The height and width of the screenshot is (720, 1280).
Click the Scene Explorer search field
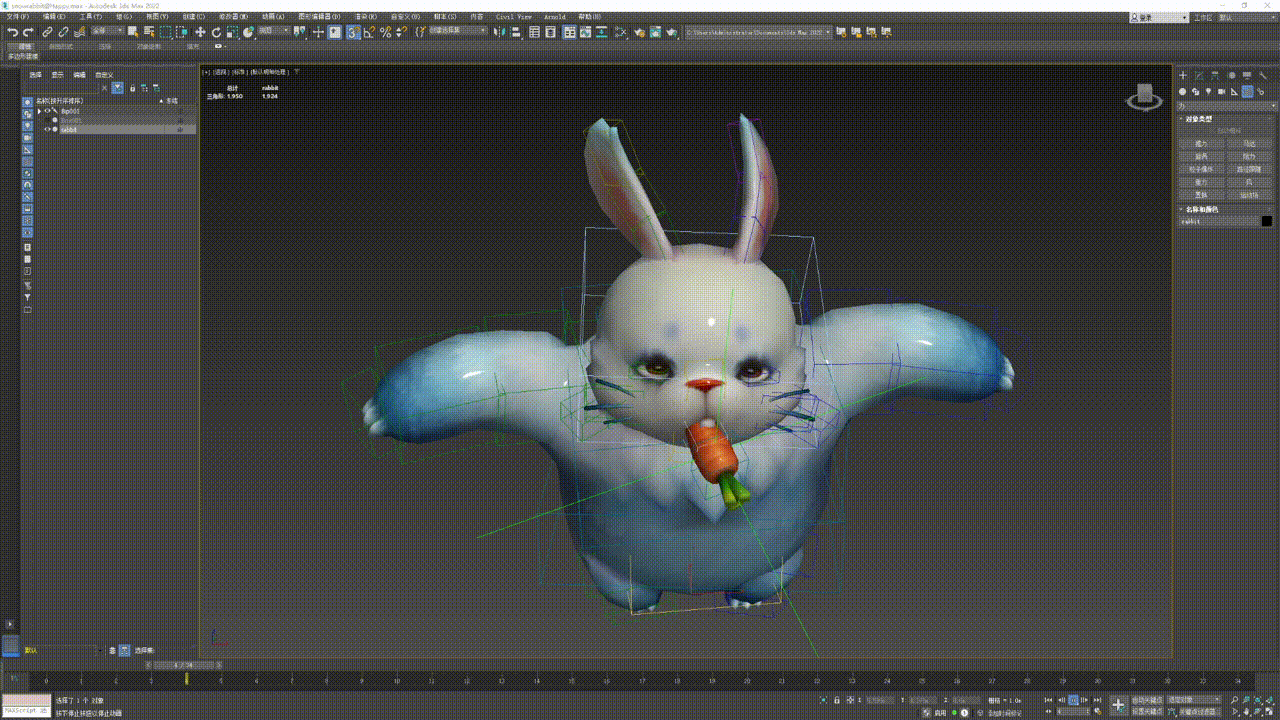(x=60, y=89)
